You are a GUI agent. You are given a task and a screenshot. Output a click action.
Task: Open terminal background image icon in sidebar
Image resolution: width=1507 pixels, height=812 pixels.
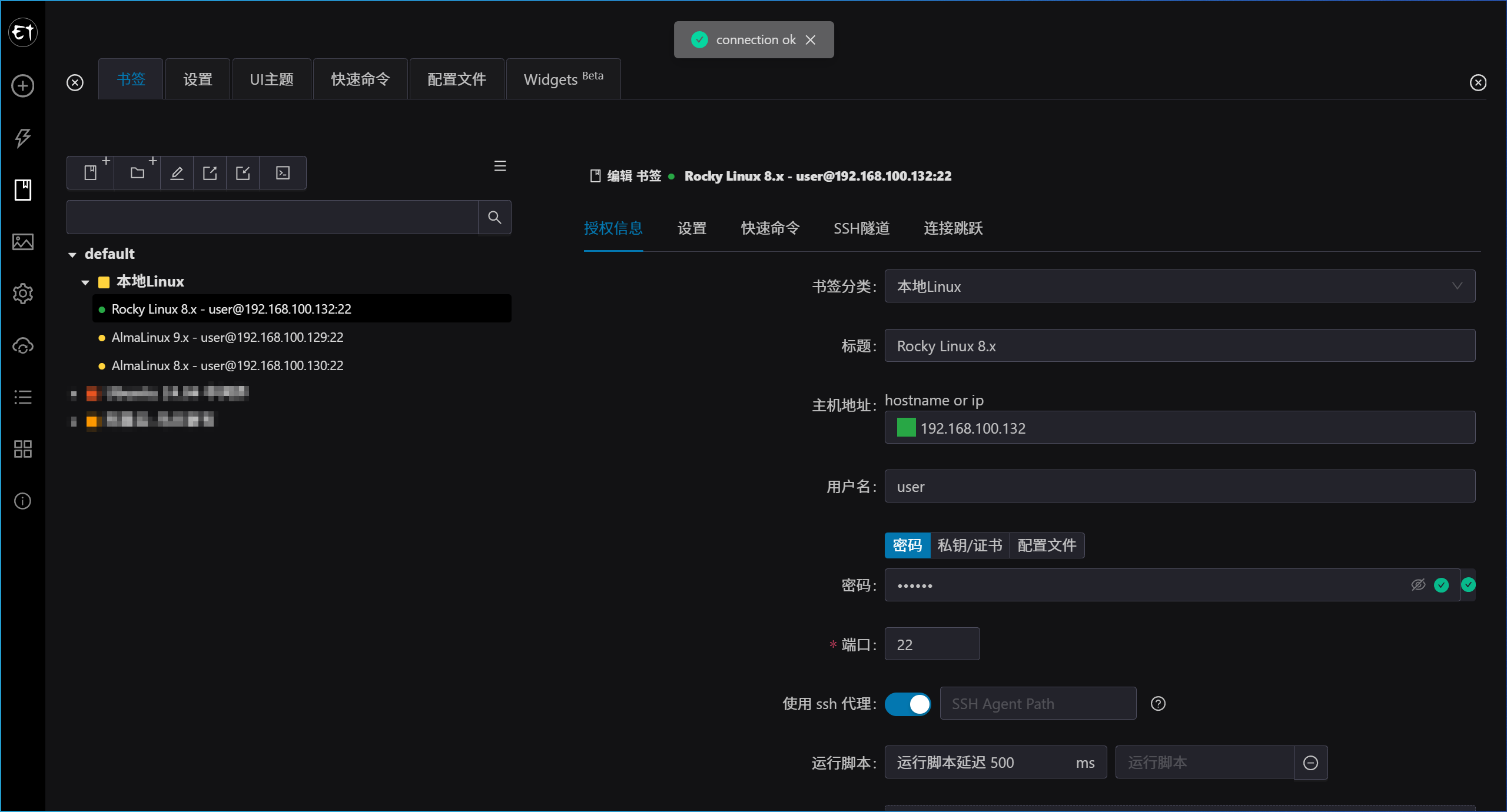[23, 242]
